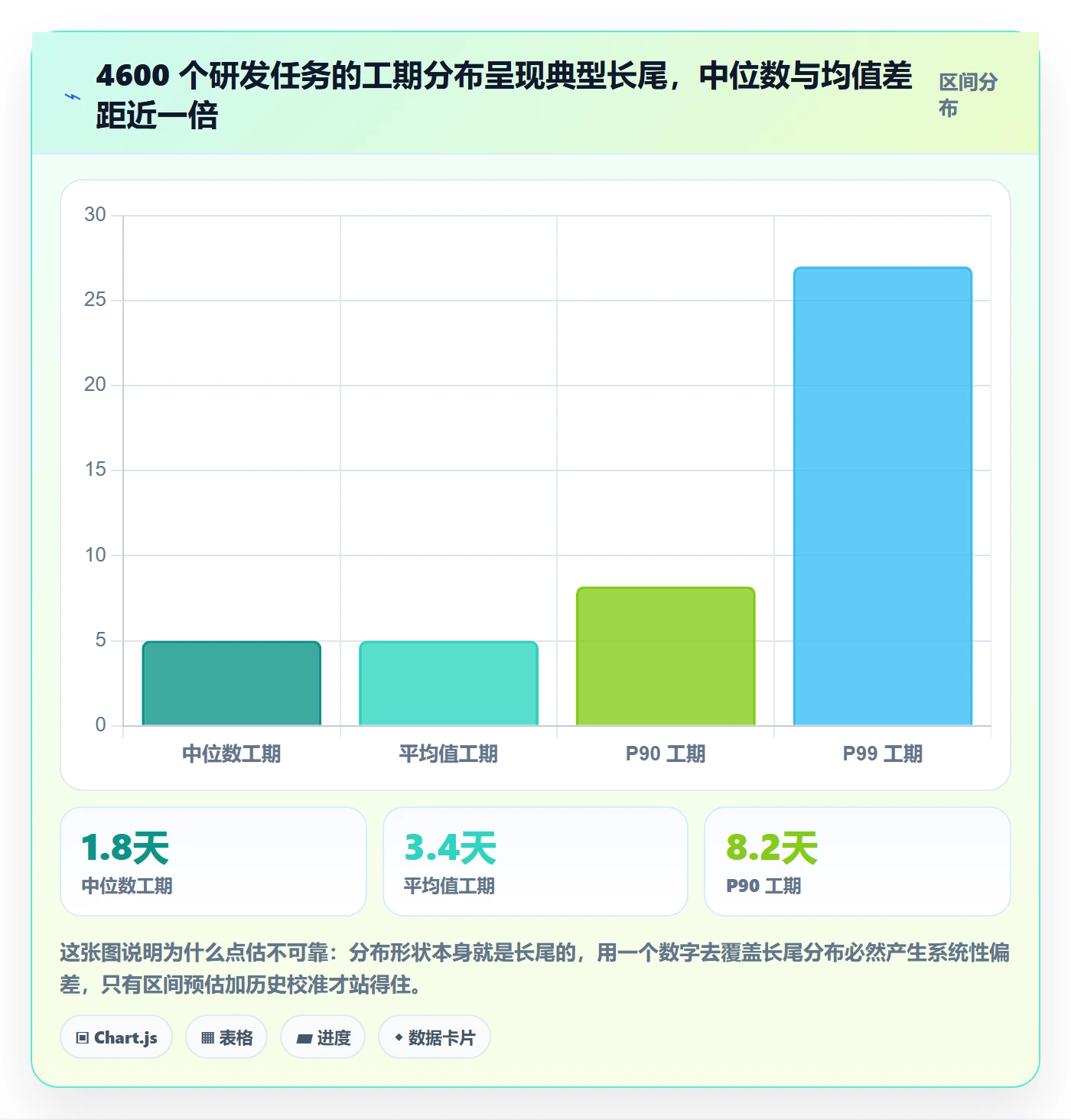
Task: Click the 进度 tag chip
Action: click(323, 1037)
